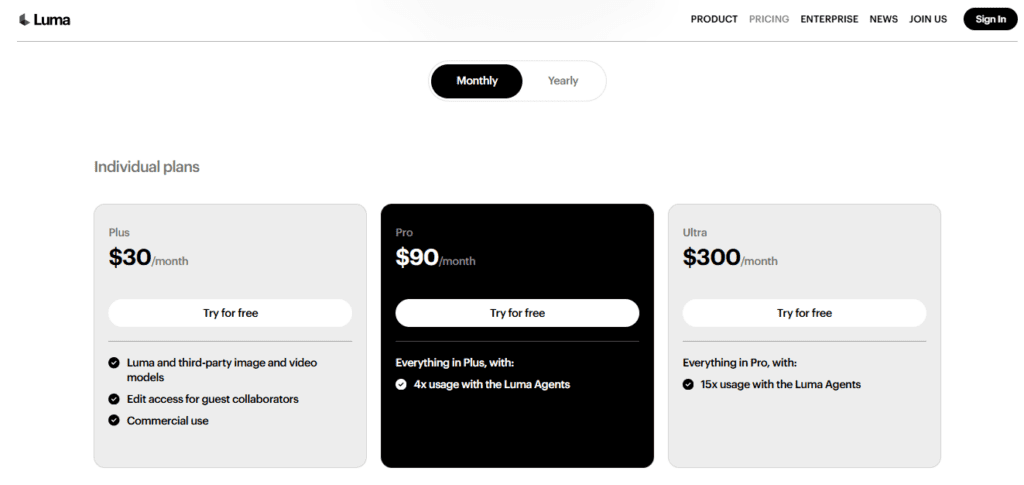Go to the Pricing nav item
The height and width of the screenshot is (485, 1024).
click(769, 19)
